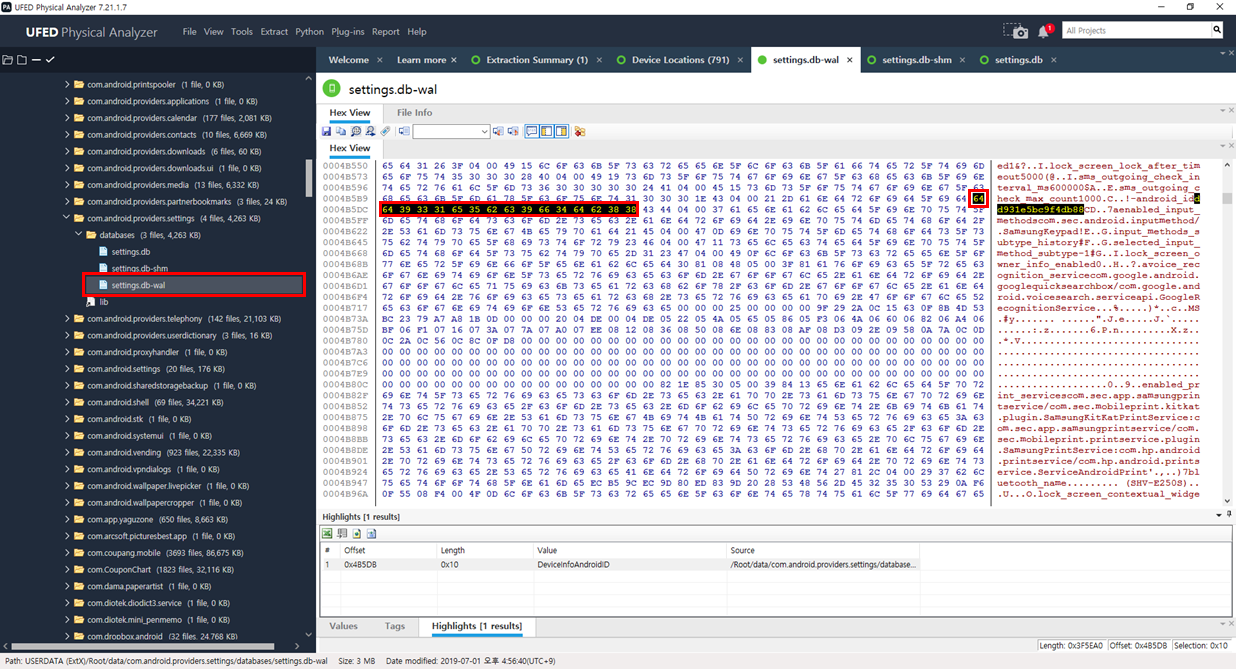This screenshot has height=669, width=1236.
Task: Switch to the Tags tab at bottom
Action: click(x=395, y=626)
